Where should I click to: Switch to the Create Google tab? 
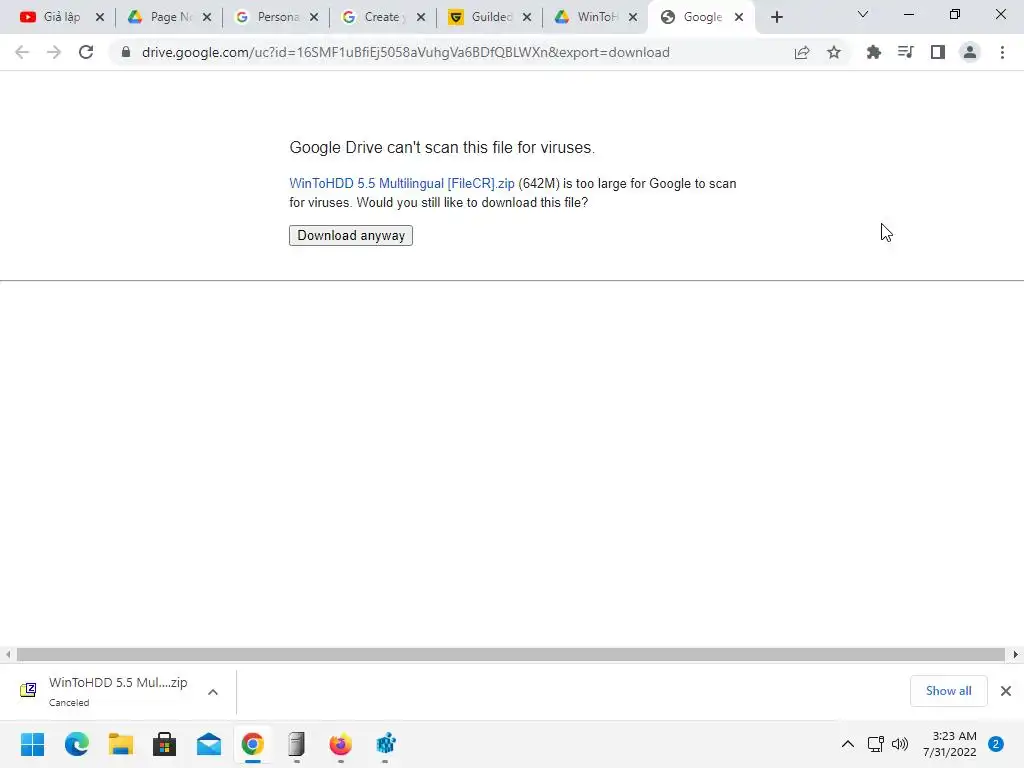click(x=375, y=17)
